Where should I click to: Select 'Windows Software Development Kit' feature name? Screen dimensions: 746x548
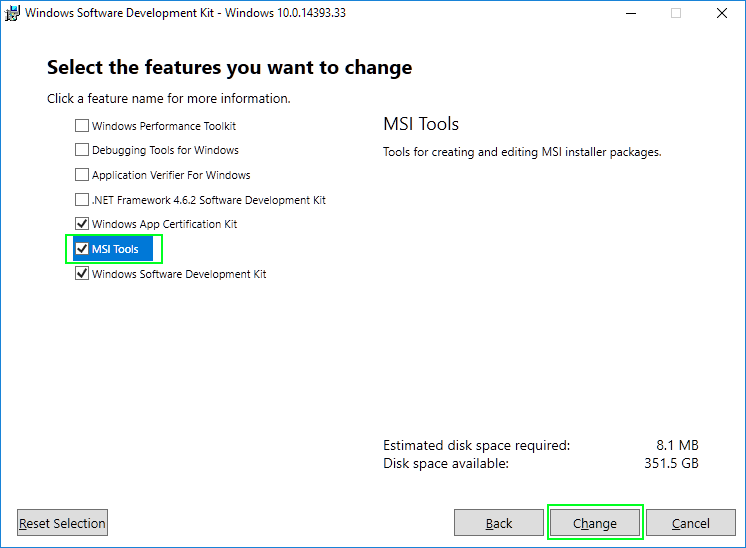pos(179,274)
